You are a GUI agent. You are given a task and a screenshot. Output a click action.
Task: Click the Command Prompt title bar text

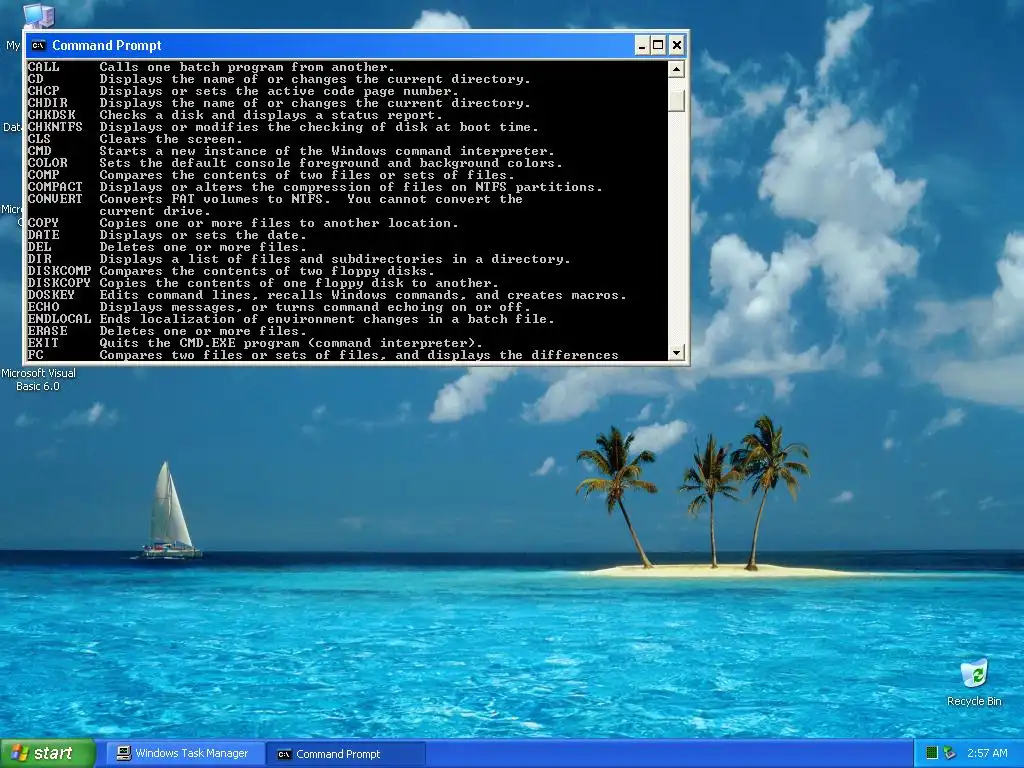click(x=106, y=45)
